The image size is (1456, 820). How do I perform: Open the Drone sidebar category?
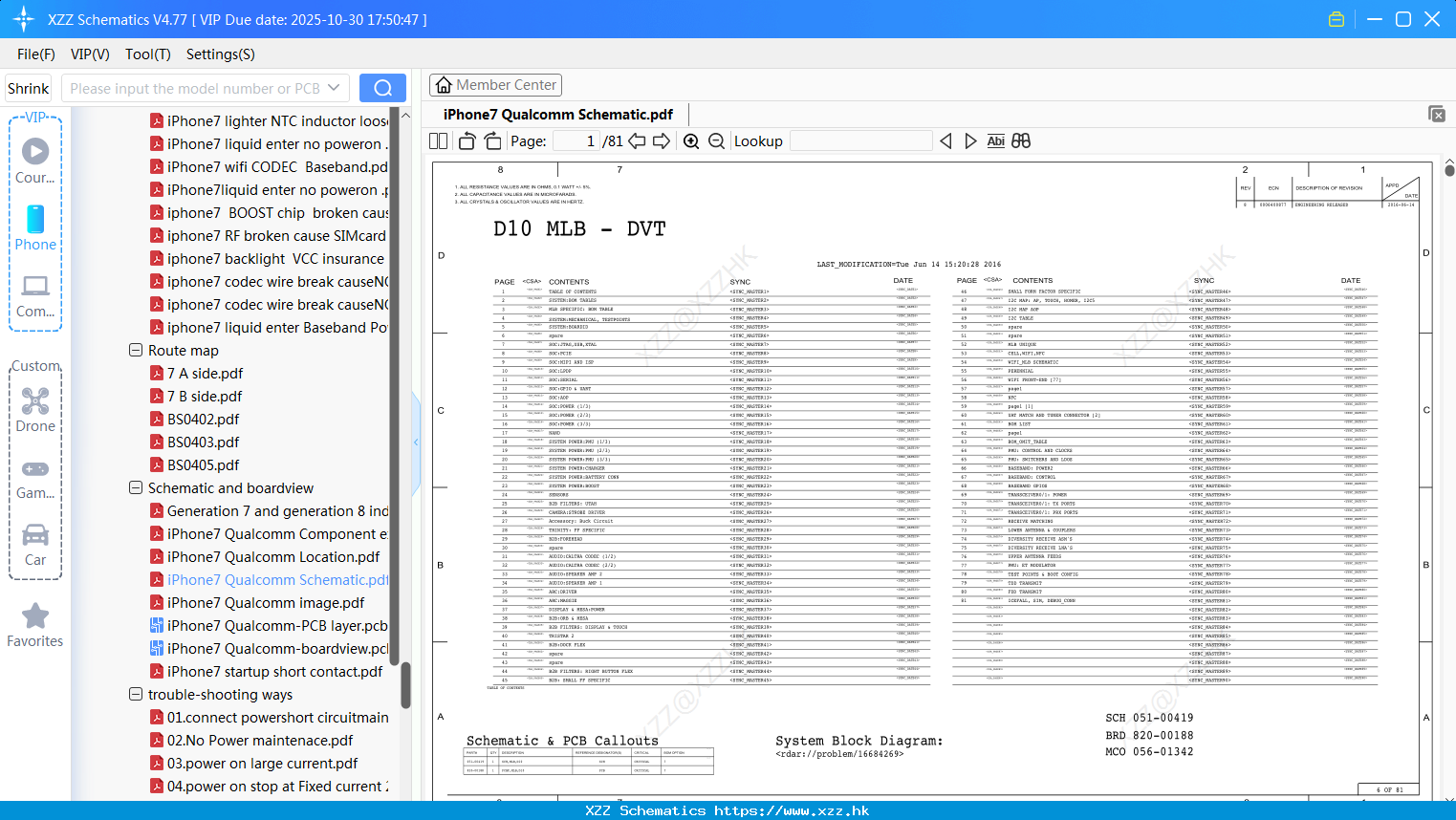pyautogui.click(x=35, y=410)
